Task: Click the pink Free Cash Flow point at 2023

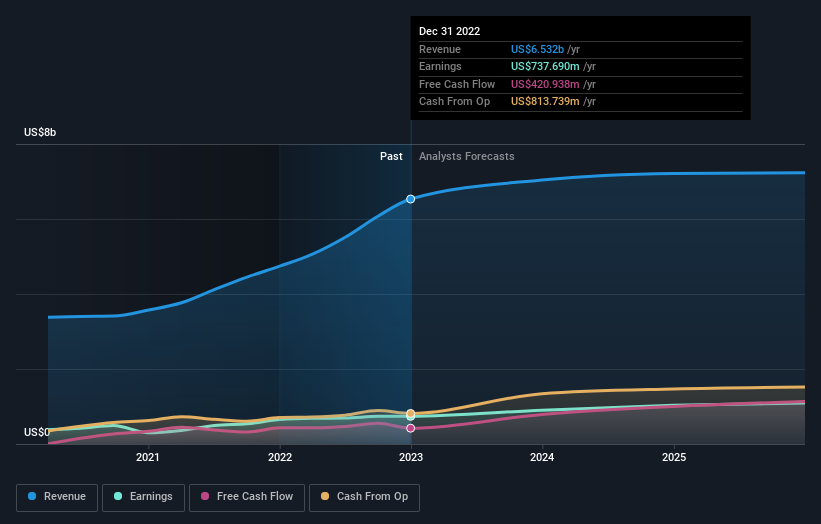Action: point(411,428)
